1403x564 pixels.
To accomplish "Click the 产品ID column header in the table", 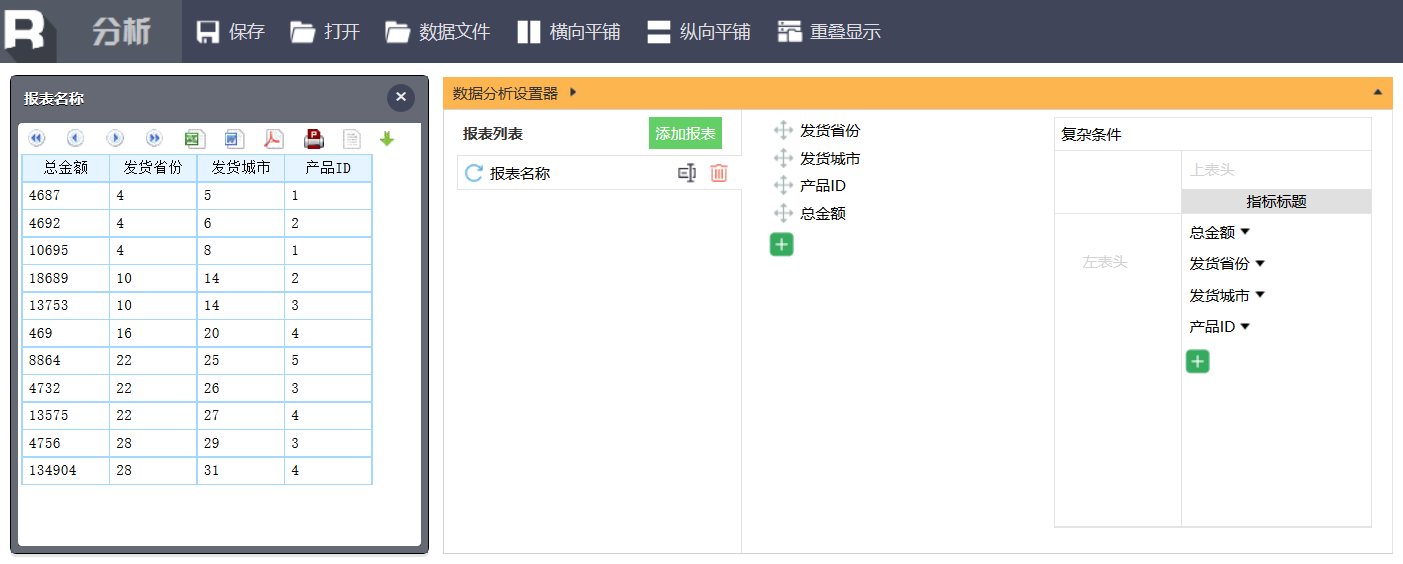I will click(x=328, y=168).
